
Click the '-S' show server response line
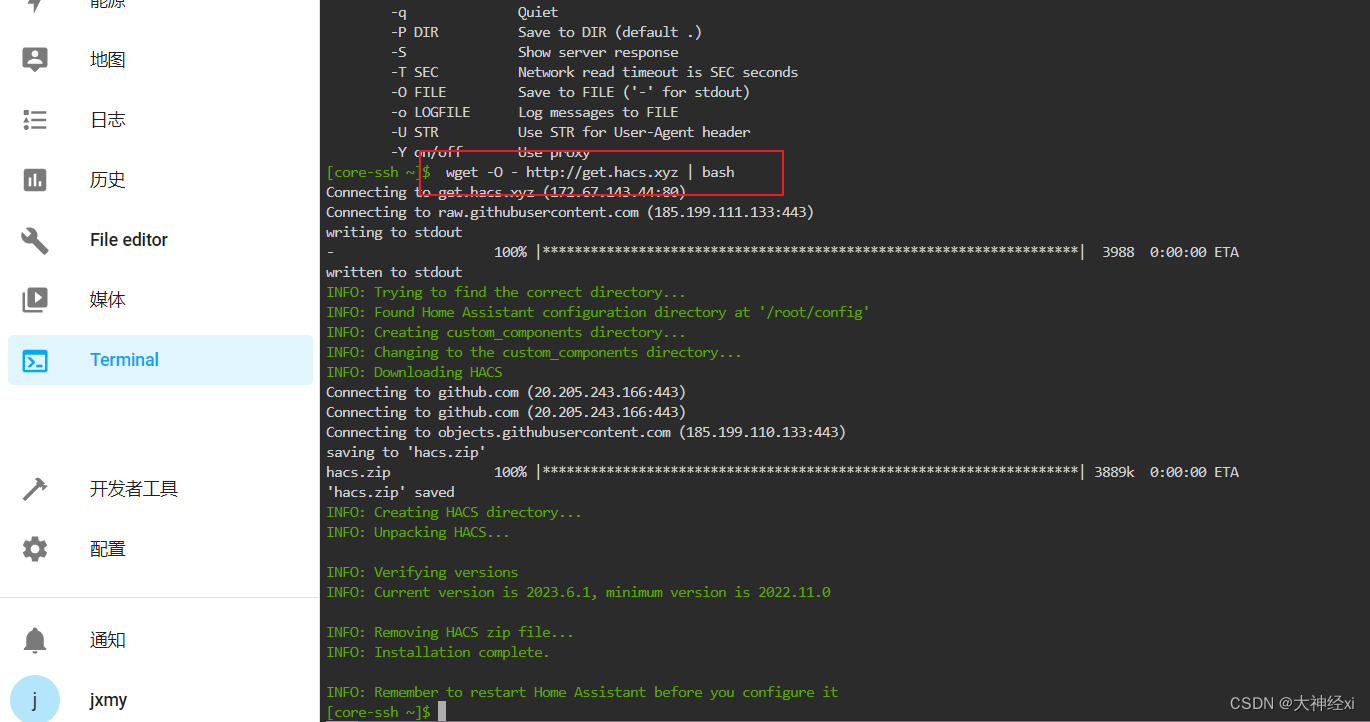coord(534,52)
